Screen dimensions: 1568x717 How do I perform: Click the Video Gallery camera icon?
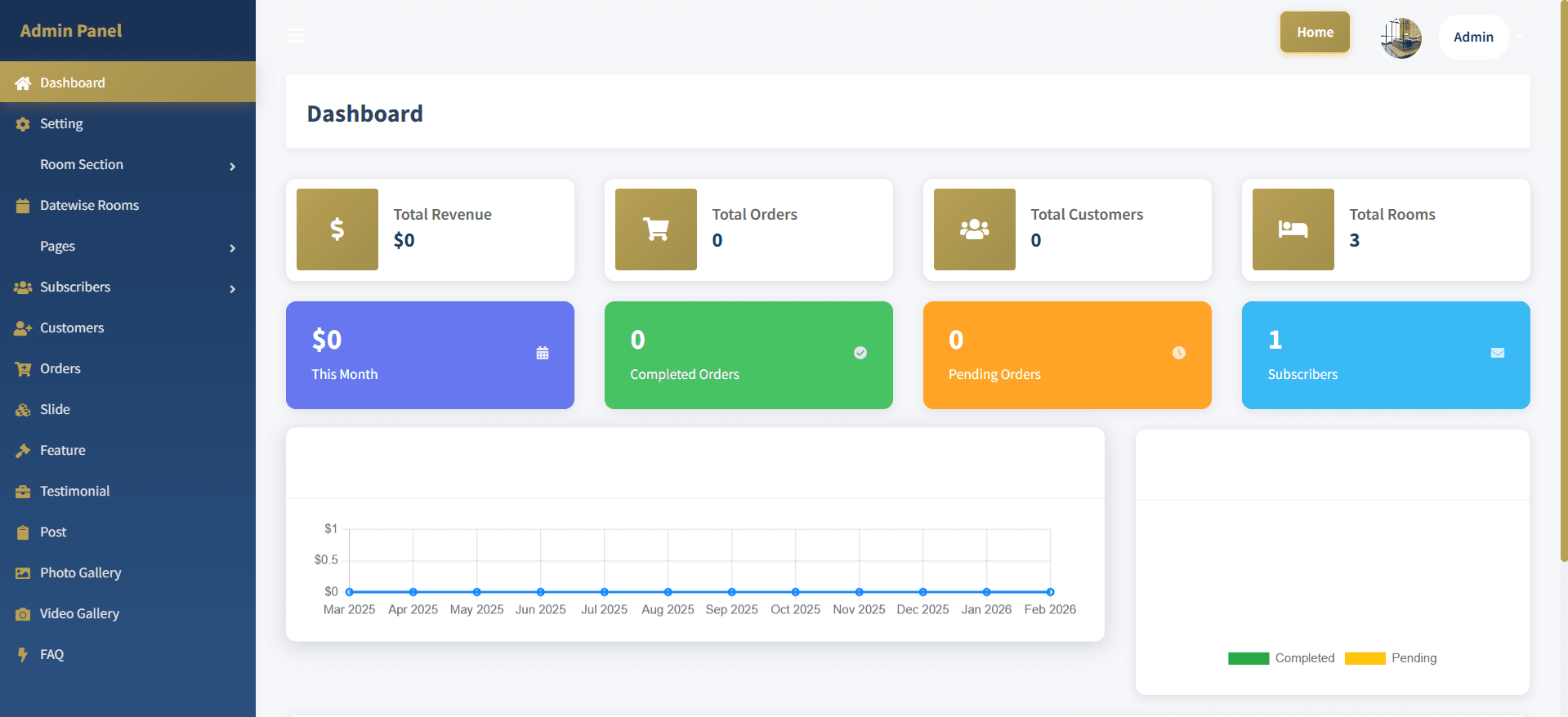coord(23,614)
